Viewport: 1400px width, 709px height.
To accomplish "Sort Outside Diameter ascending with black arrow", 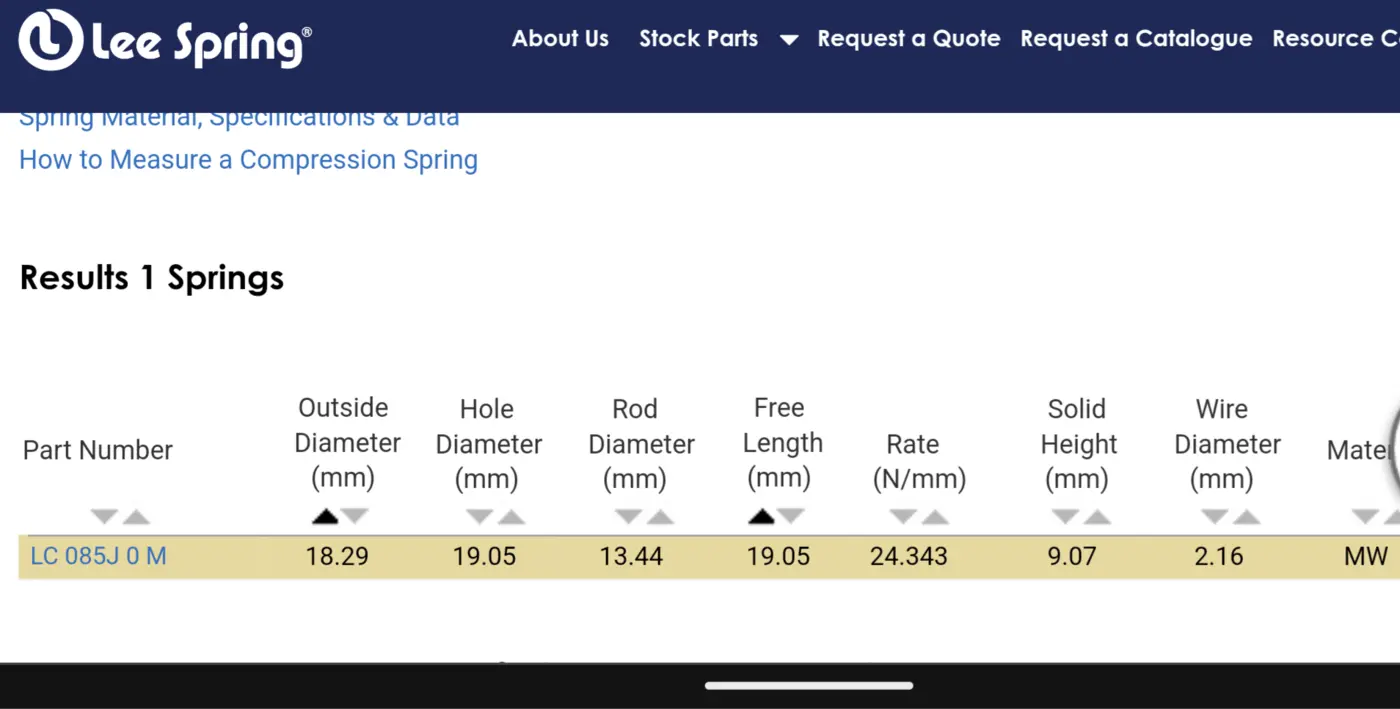I will click(325, 517).
